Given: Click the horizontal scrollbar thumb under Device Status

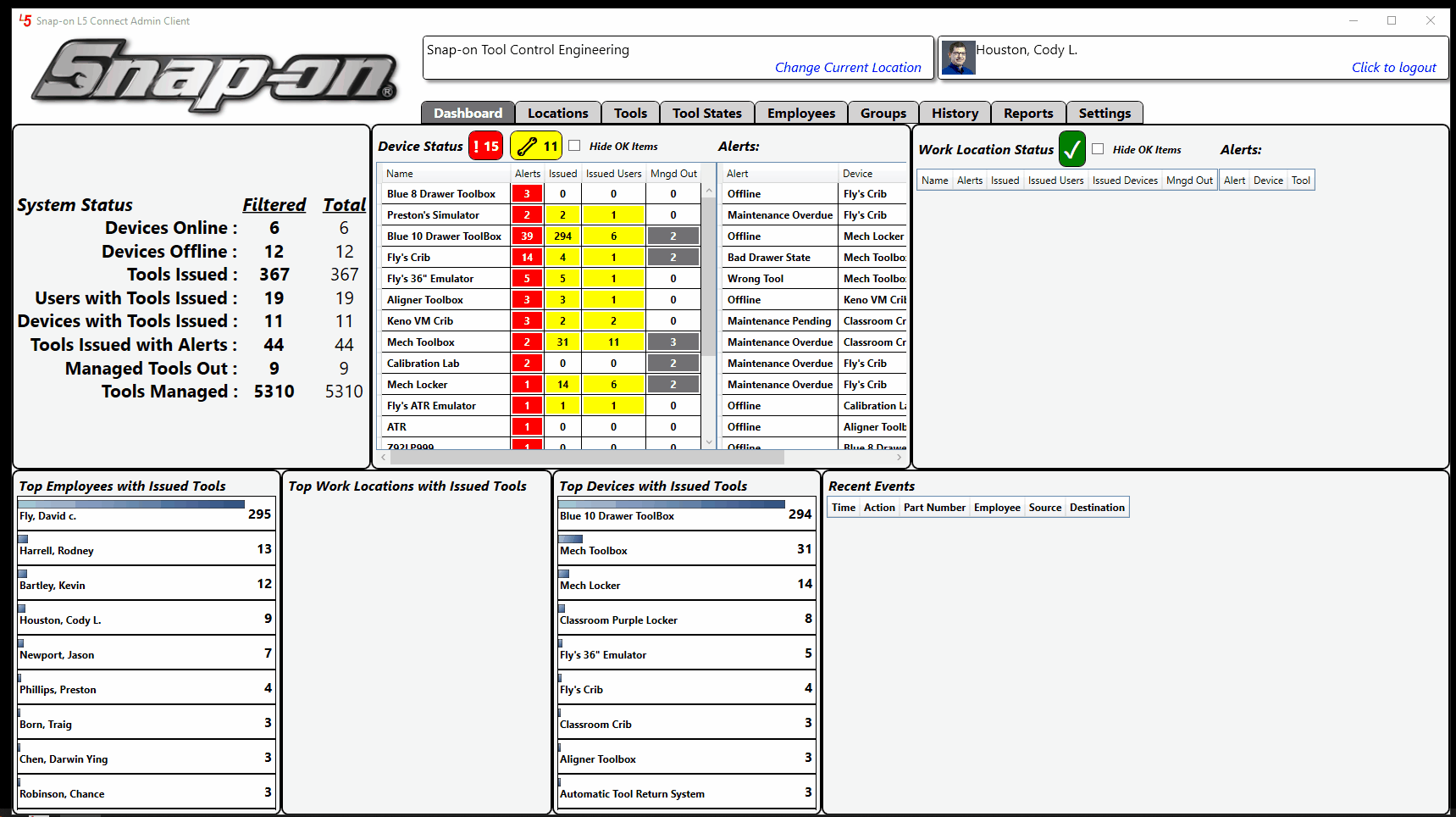Looking at the screenshot, I should [587, 458].
